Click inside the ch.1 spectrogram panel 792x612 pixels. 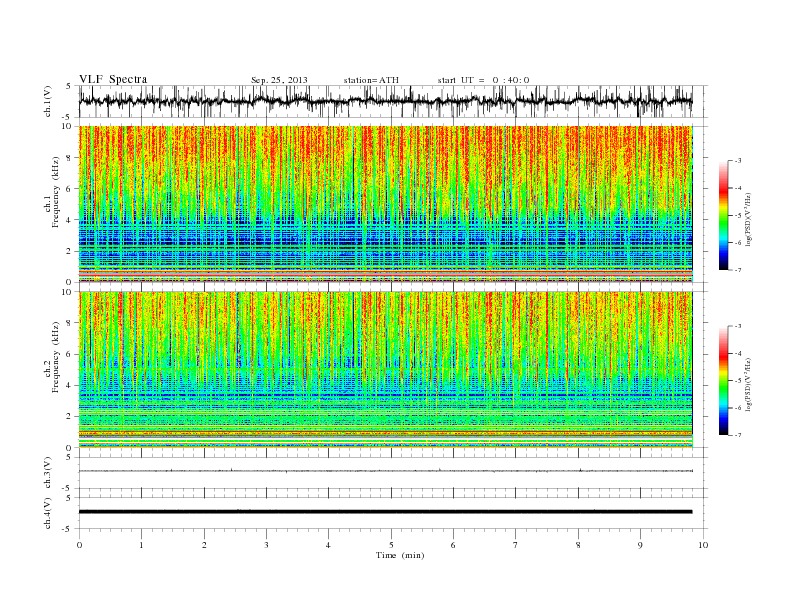pos(385,204)
